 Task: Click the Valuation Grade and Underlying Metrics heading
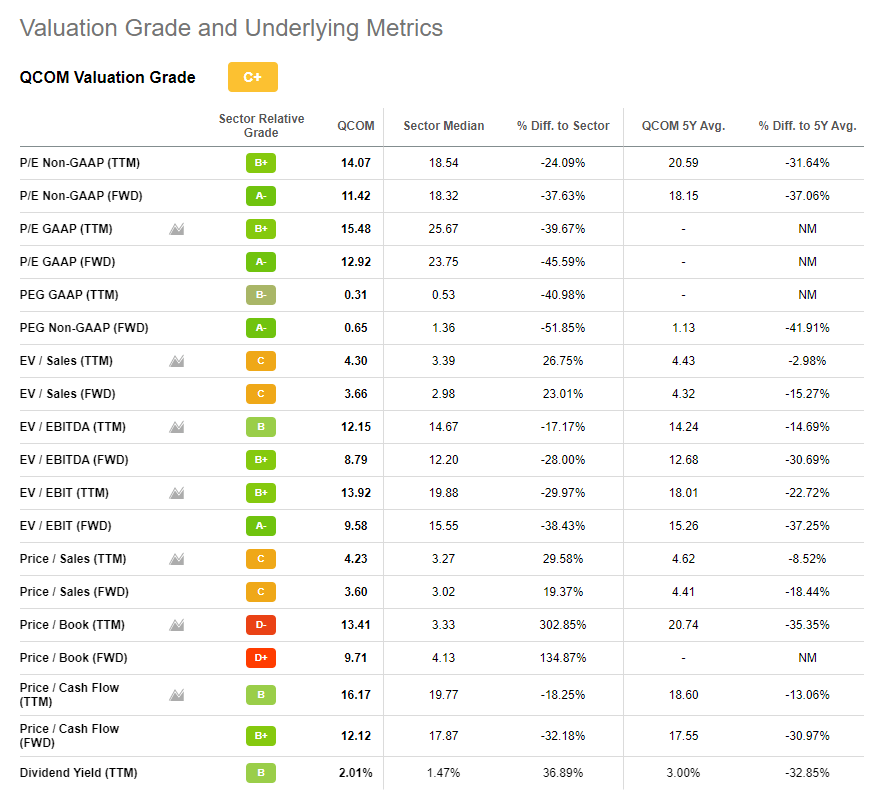(231, 28)
